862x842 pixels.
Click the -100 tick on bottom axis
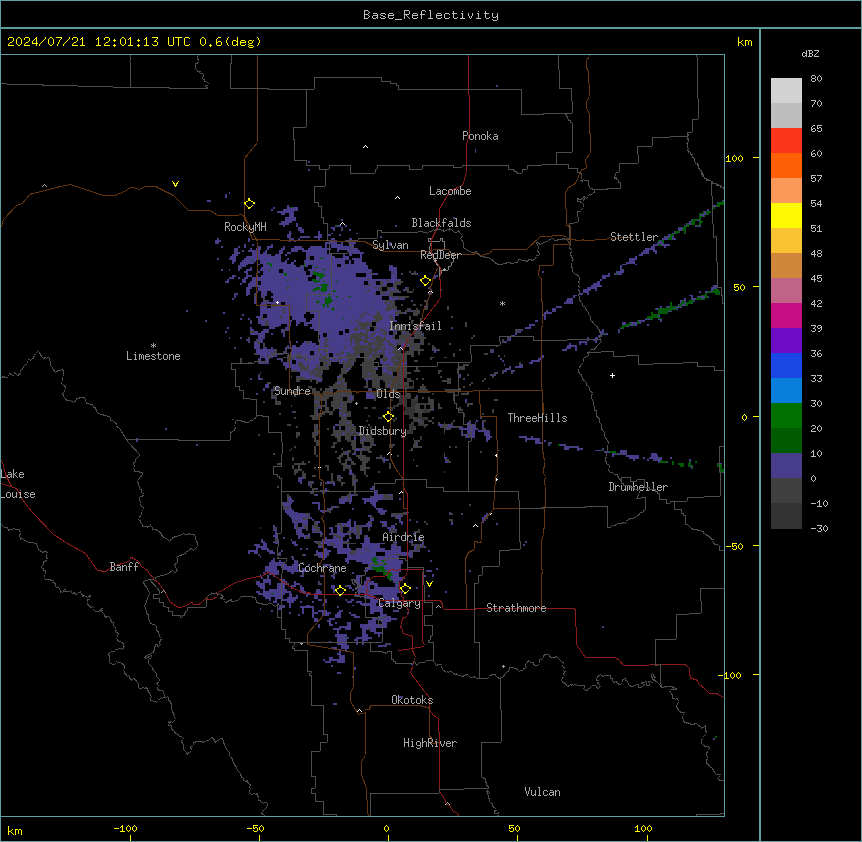point(125,828)
